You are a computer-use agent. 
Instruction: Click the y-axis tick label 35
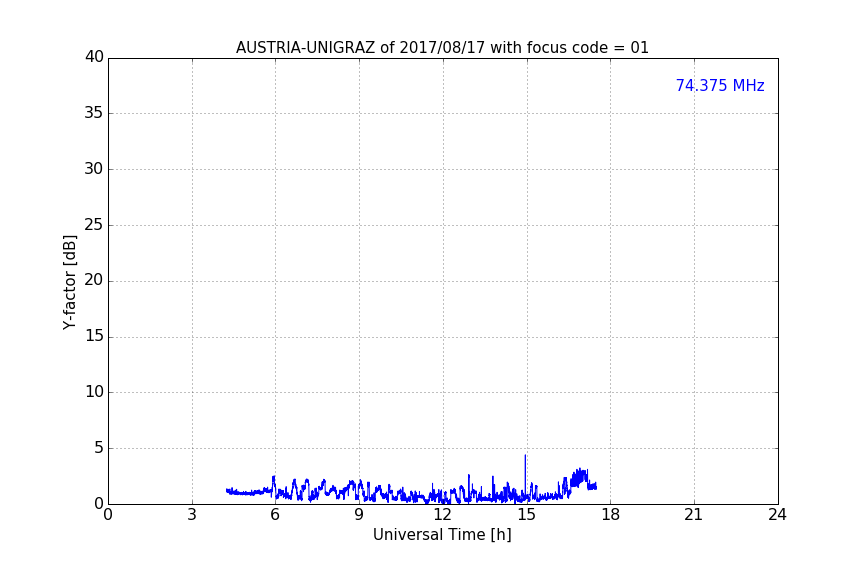tap(94, 113)
